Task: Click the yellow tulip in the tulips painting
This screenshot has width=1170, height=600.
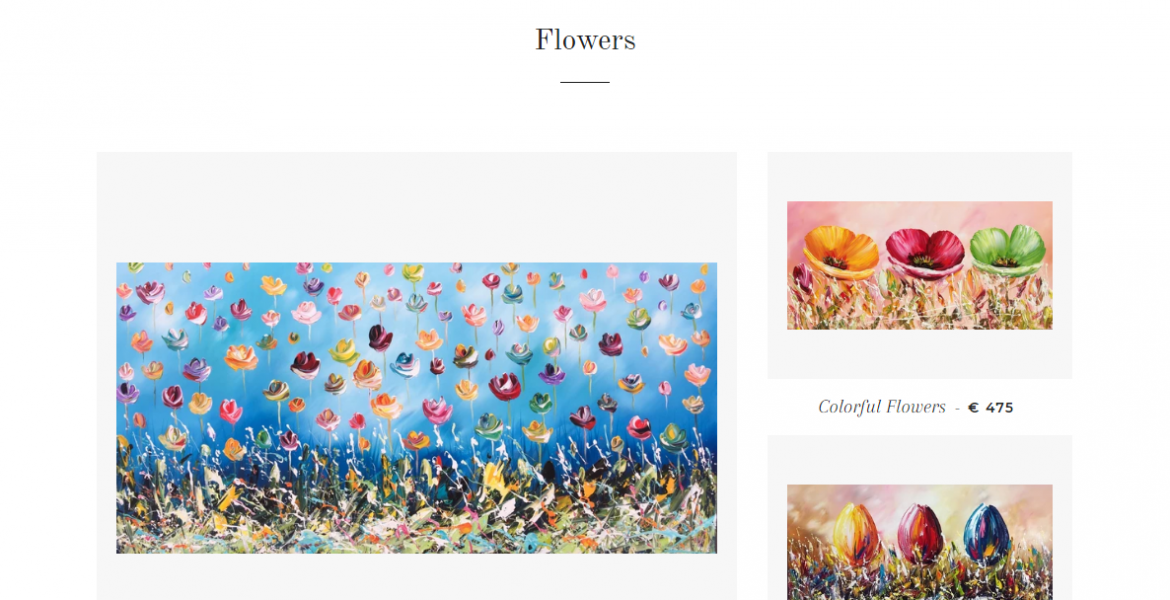Action: [855, 533]
